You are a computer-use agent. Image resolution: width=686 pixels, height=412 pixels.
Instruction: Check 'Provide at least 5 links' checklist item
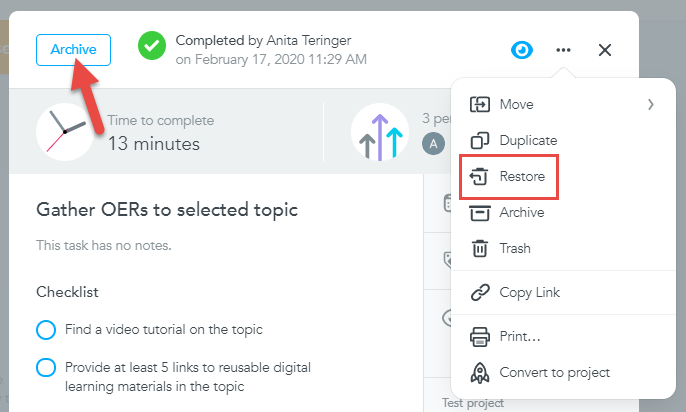pyautogui.click(x=46, y=368)
